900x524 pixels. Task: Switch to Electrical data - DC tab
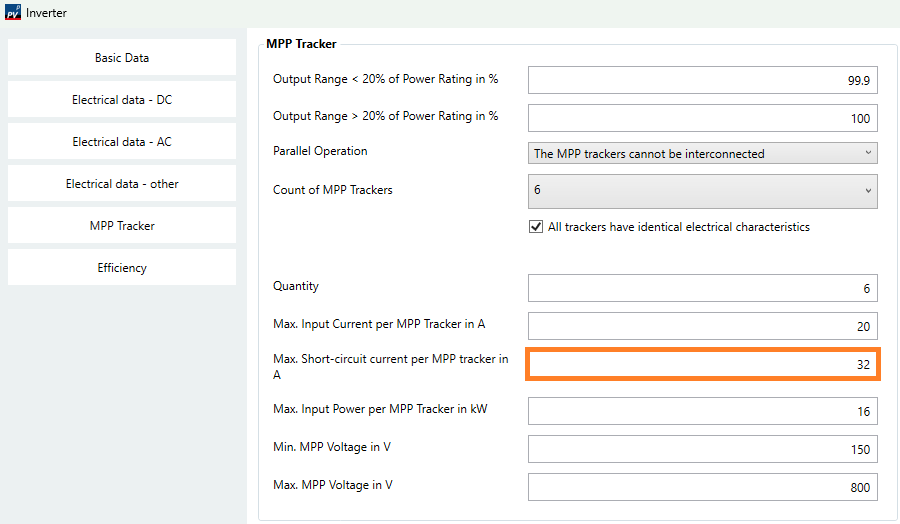[x=122, y=100]
